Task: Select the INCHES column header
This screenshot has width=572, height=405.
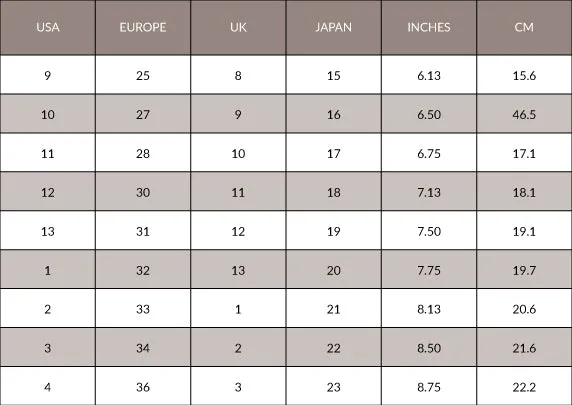Action: click(429, 27)
